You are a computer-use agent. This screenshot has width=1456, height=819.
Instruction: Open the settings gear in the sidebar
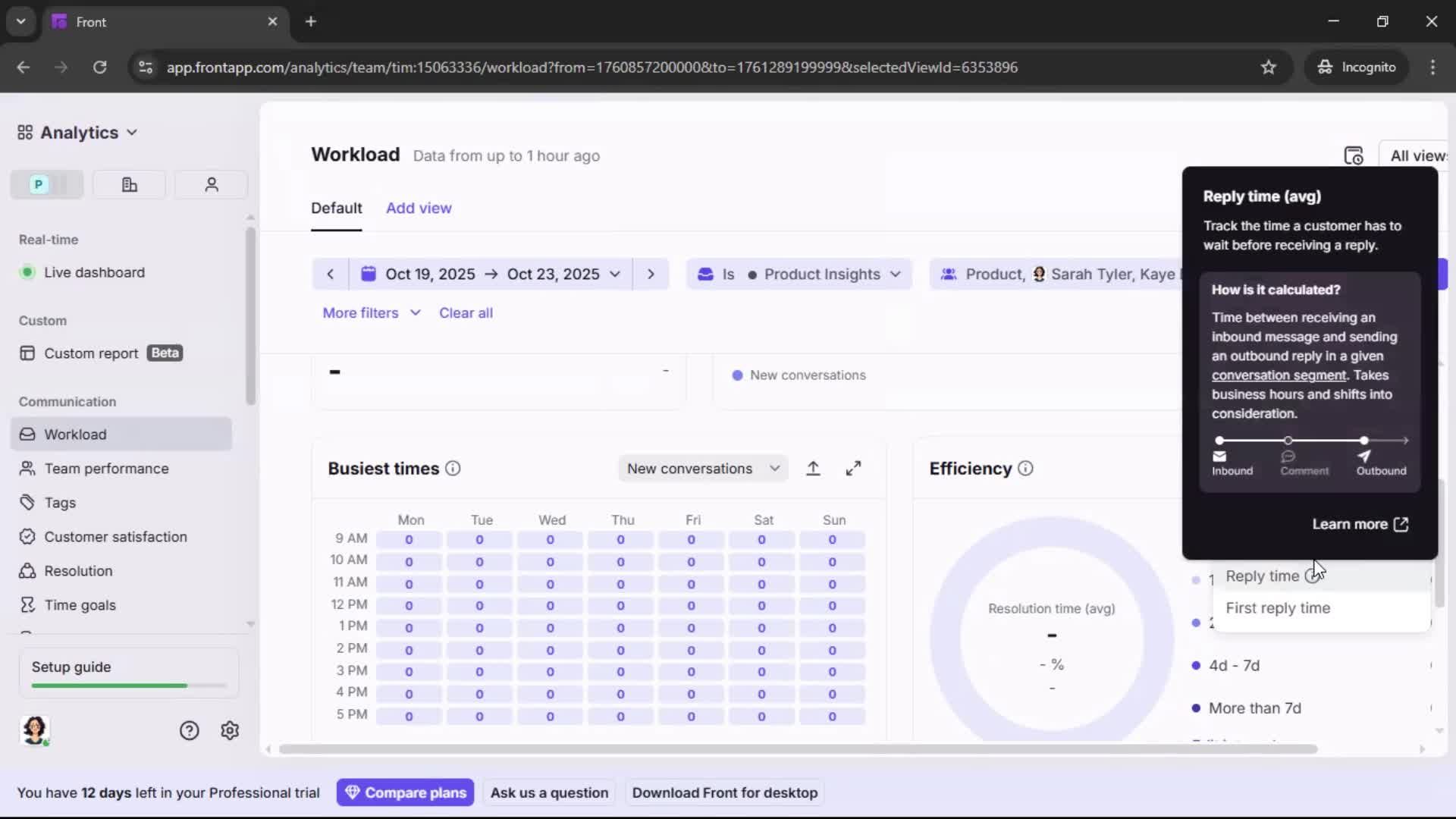click(229, 730)
